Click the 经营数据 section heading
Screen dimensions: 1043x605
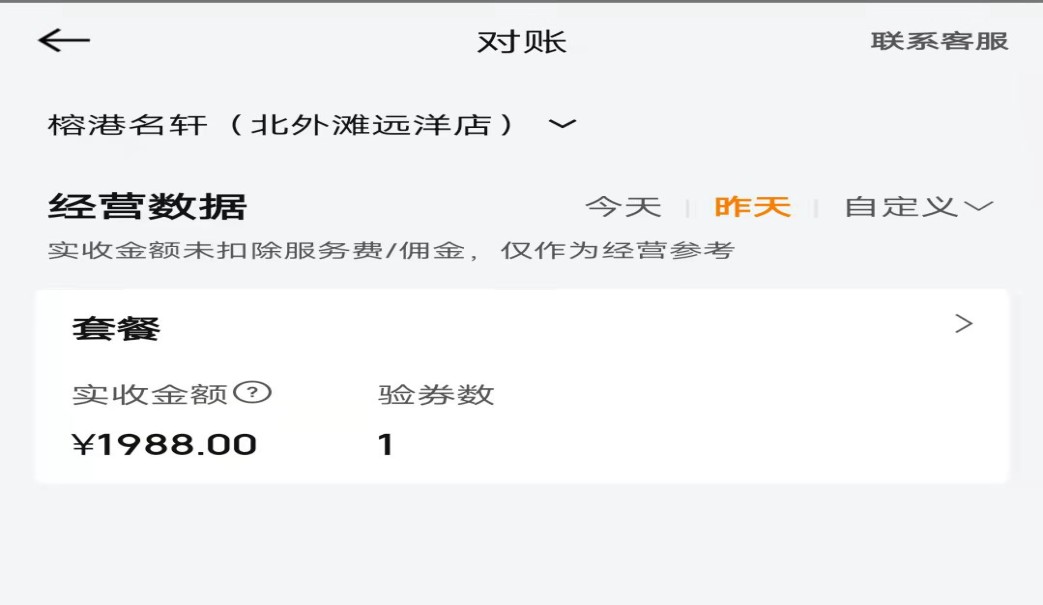point(147,206)
